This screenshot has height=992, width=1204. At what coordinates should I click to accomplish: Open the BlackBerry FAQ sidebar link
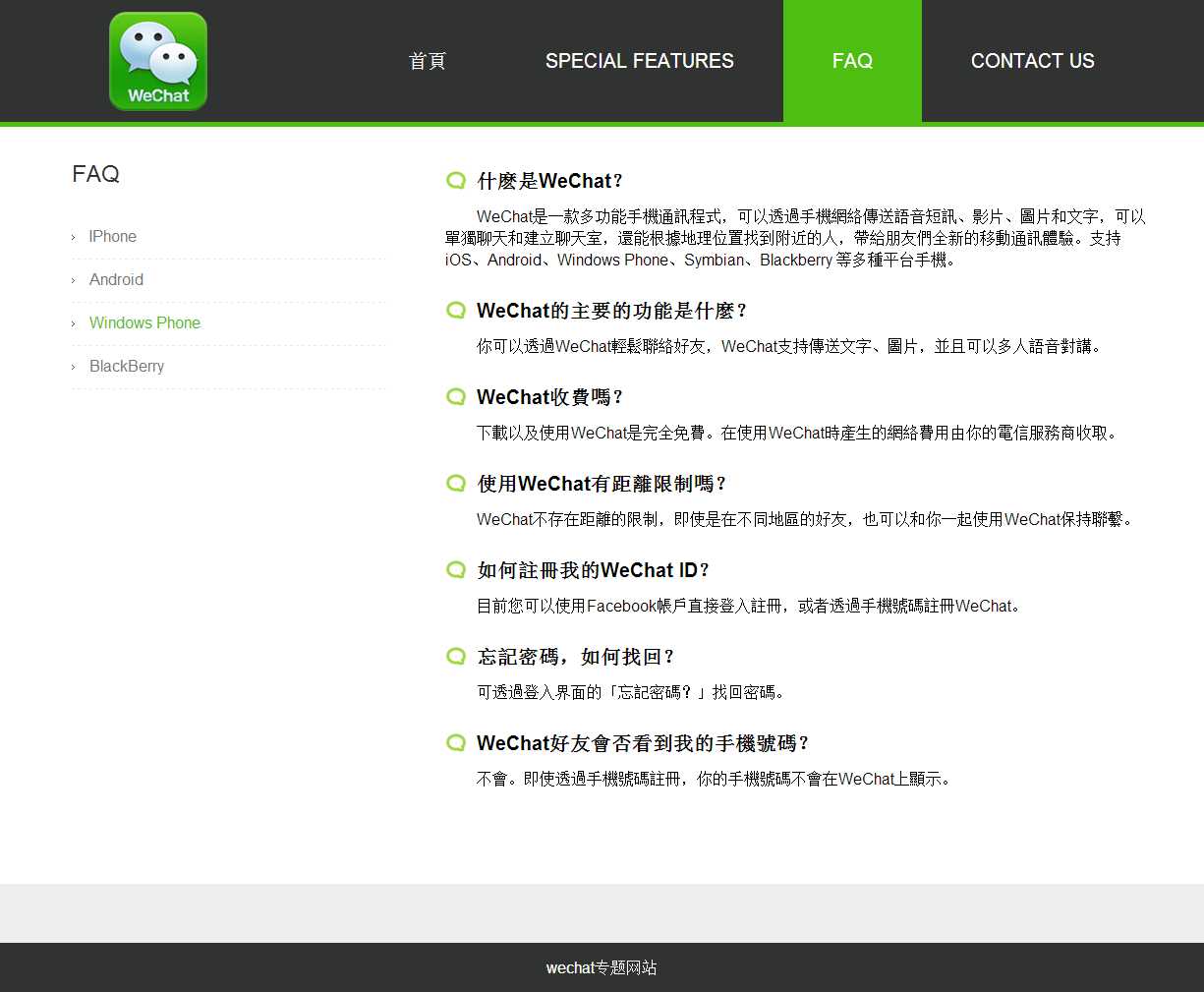coord(127,367)
